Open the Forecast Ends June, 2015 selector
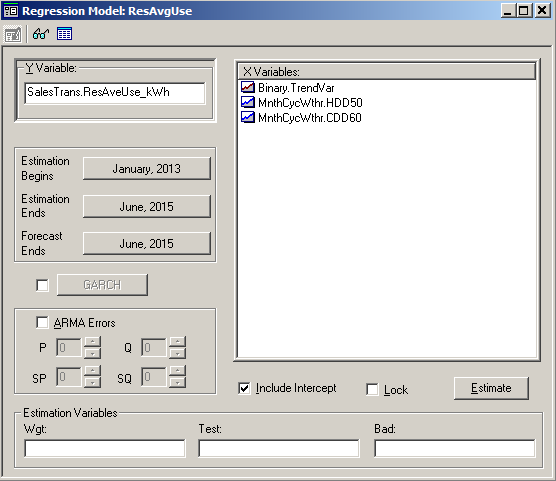 (x=147, y=243)
